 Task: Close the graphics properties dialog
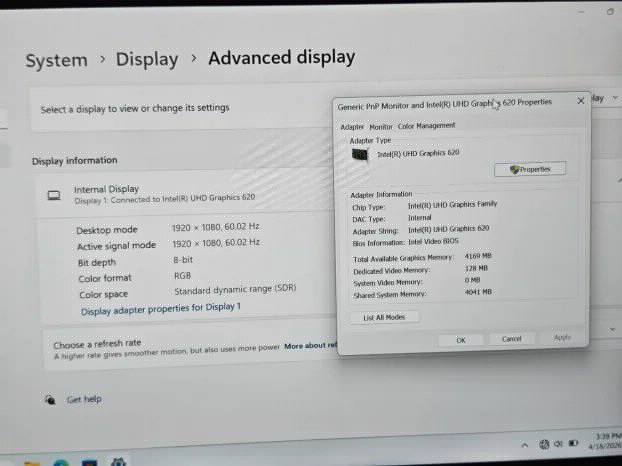(x=580, y=101)
